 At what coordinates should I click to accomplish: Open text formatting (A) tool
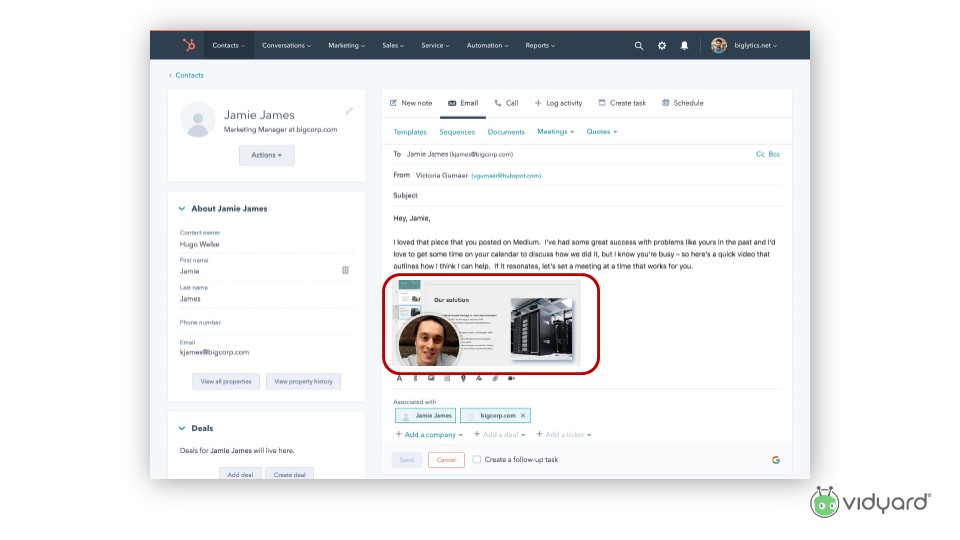tap(399, 378)
